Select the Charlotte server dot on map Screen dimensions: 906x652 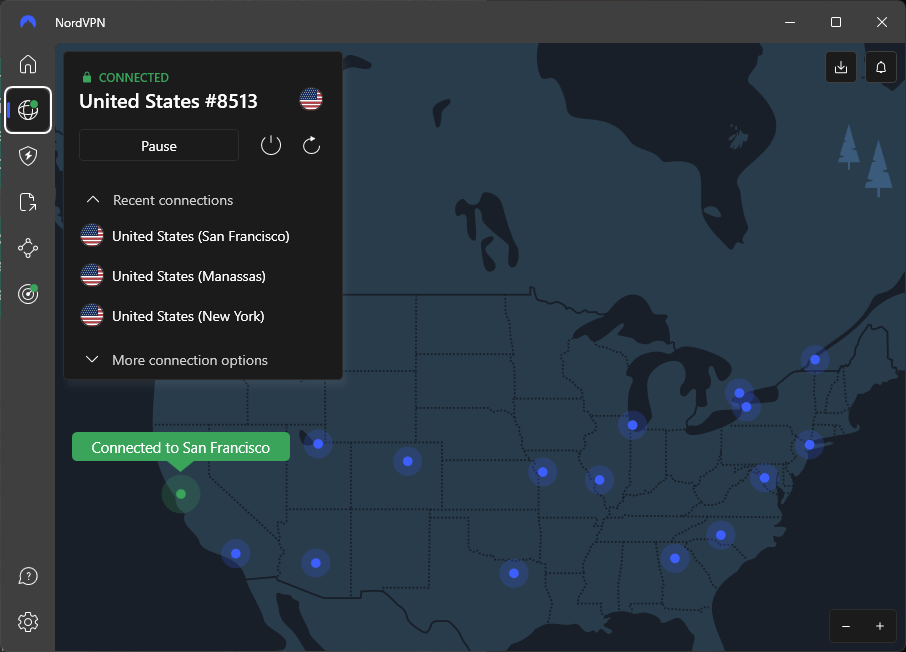pyautogui.click(x=721, y=535)
